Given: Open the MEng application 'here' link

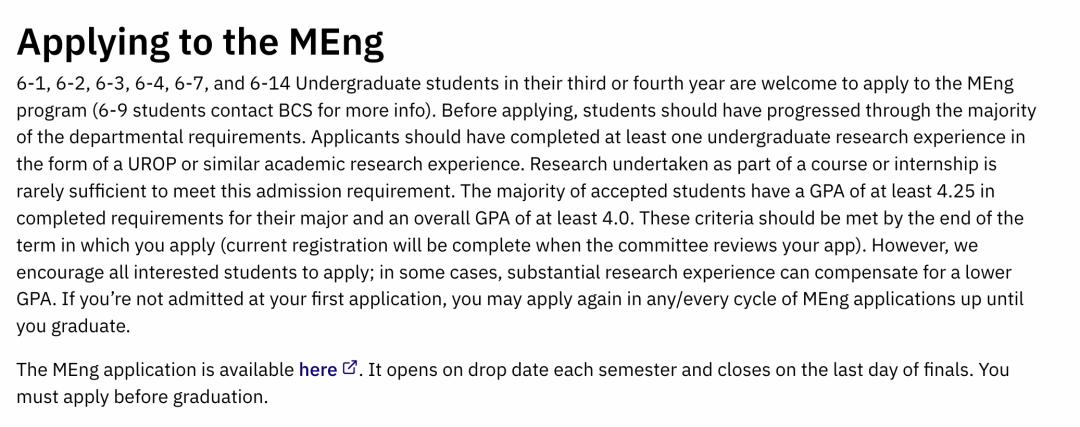Looking at the screenshot, I should click(317, 369).
